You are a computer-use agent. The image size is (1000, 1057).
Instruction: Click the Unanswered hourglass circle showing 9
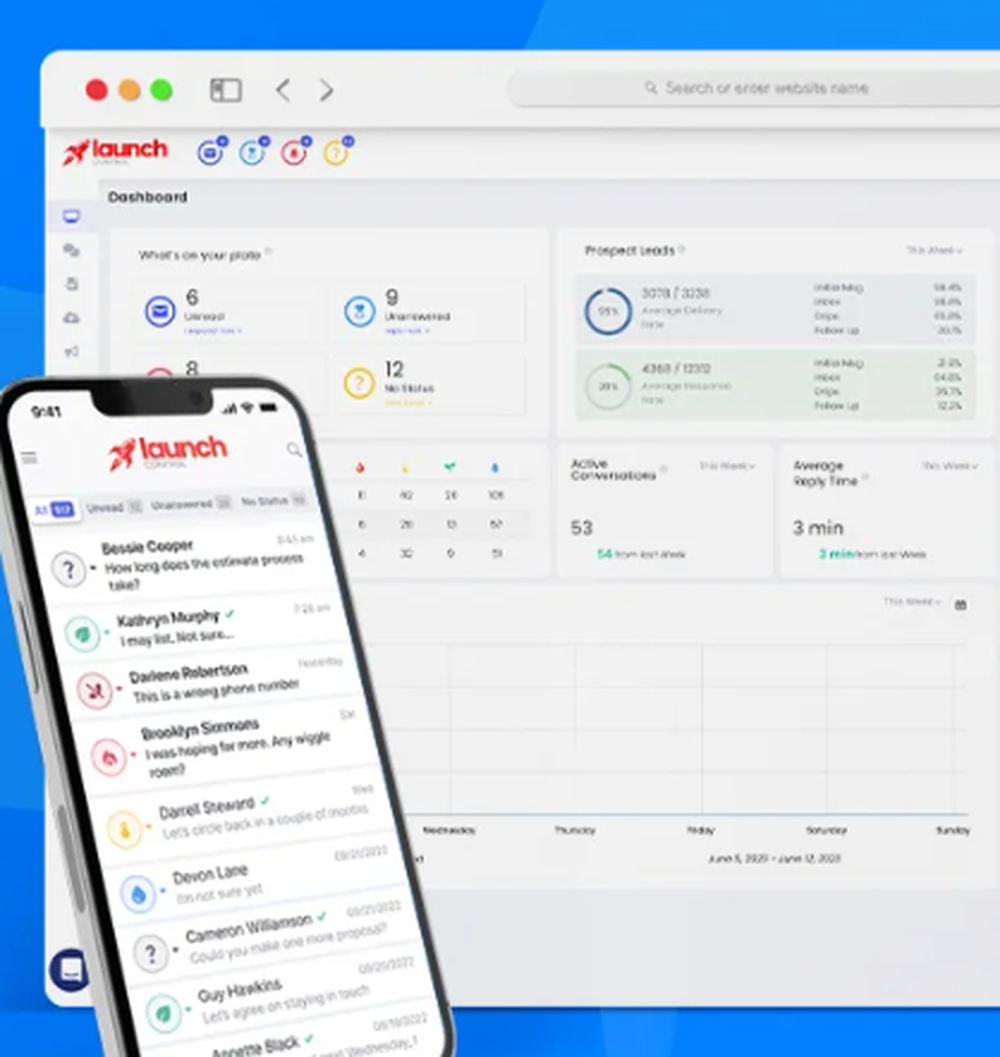tap(359, 311)
